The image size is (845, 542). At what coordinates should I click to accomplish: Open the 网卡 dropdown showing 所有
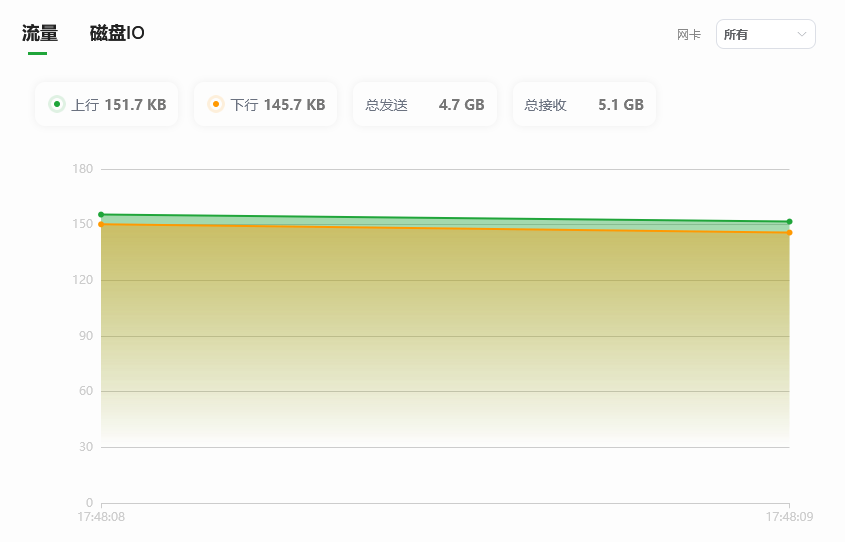[765, 34]
